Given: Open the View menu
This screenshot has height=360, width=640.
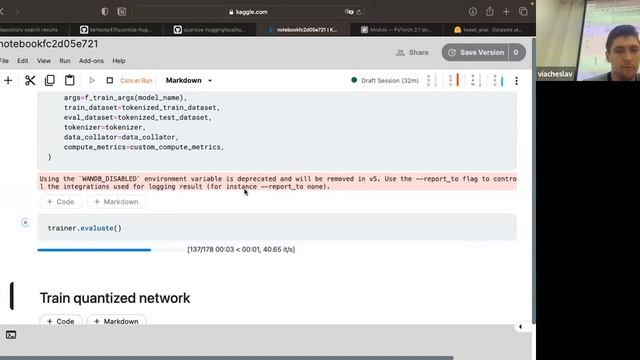Looking at the screenshot, I should pyautogui.click(x=44, y=61).
